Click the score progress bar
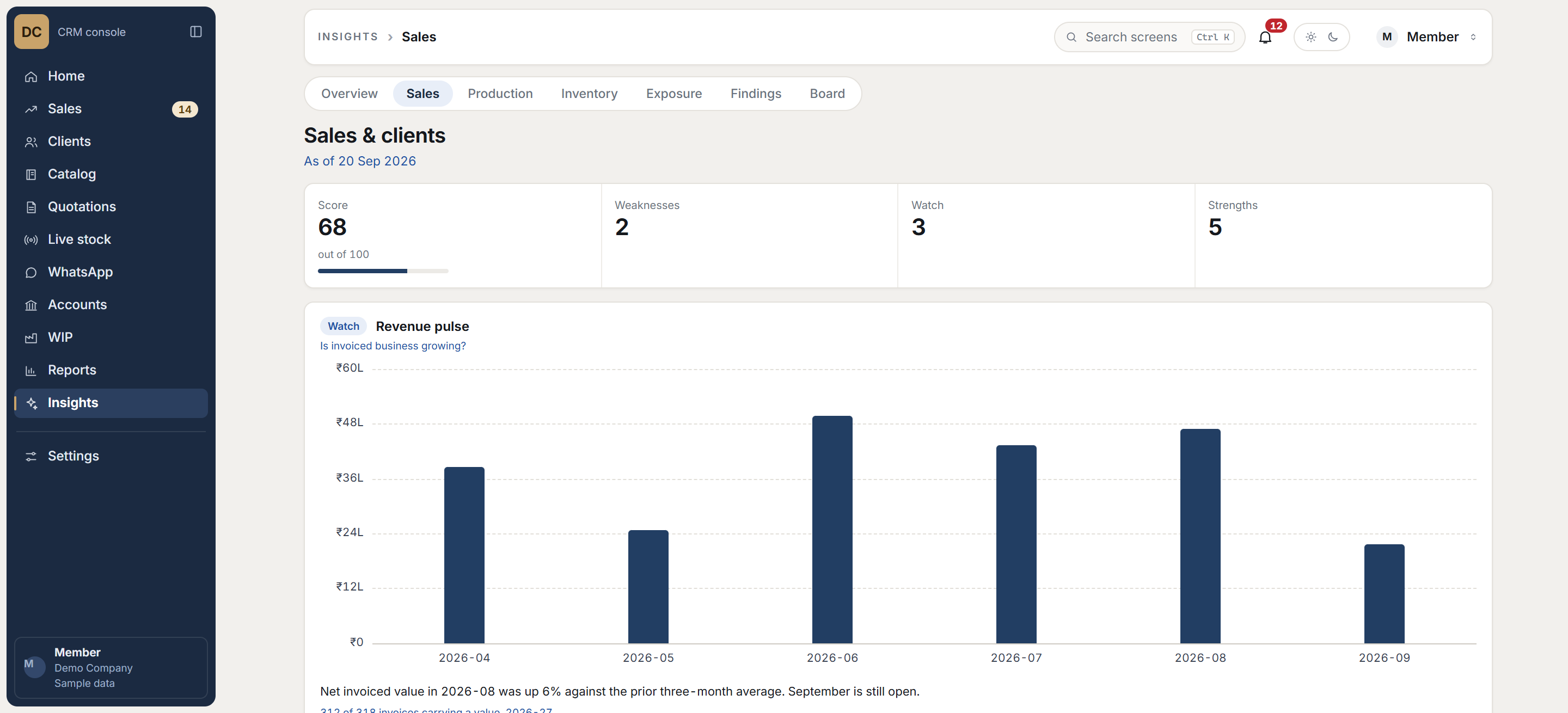This screenshot has width=1568, height=713. 383,272
